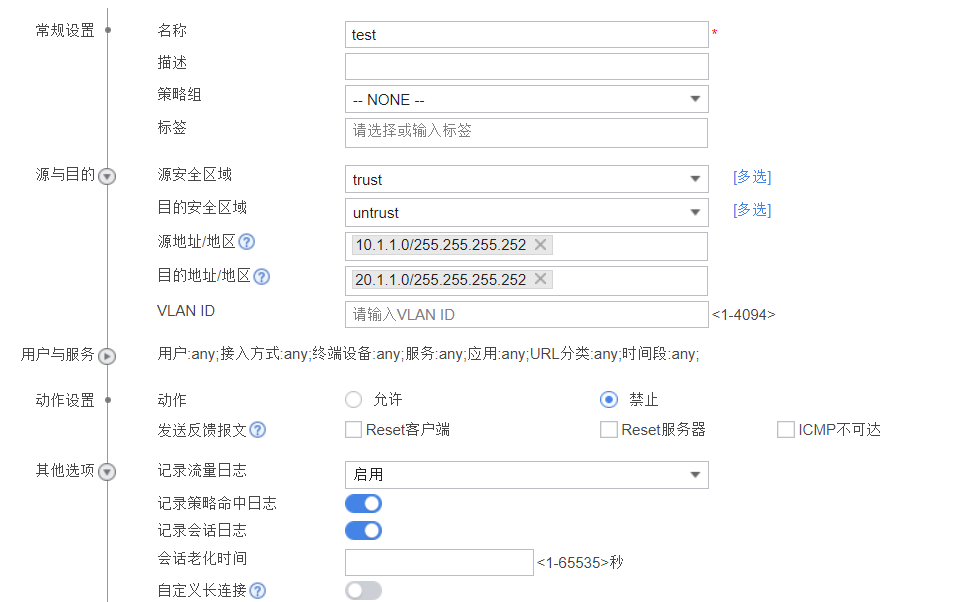Collapse the 源与目的 section

[107, 176]
